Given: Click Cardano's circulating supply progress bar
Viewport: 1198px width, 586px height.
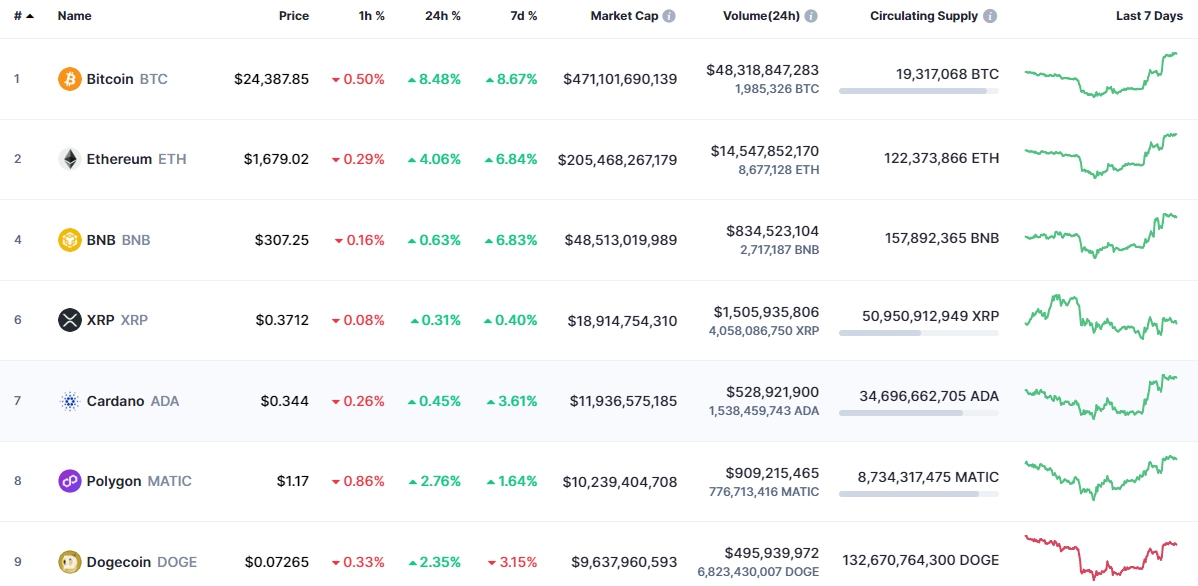Looking at the screenshot, I should 918,413.
